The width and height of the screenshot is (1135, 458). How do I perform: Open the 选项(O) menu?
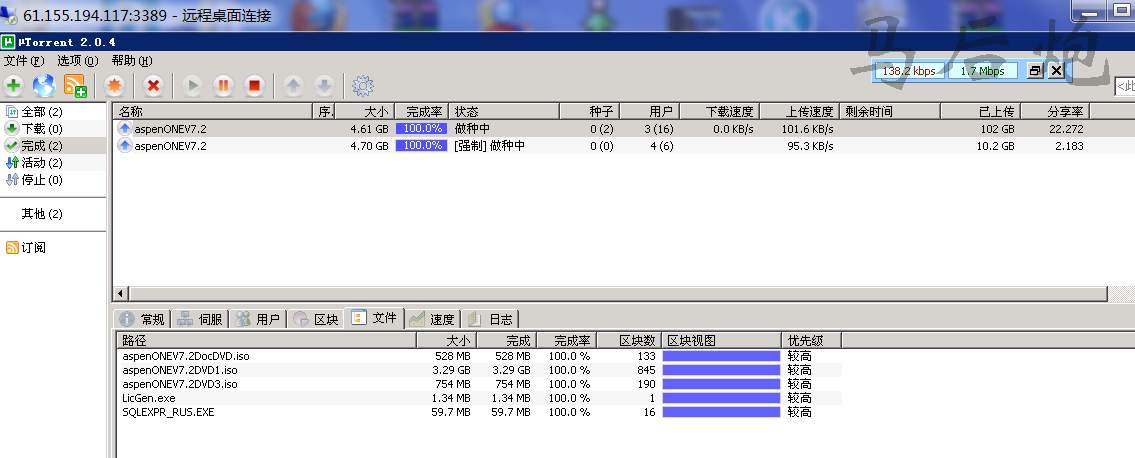tap(77, 61)
